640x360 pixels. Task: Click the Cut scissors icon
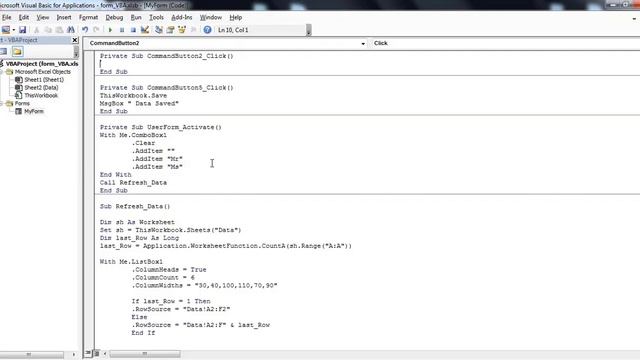[x=36, y=30]
